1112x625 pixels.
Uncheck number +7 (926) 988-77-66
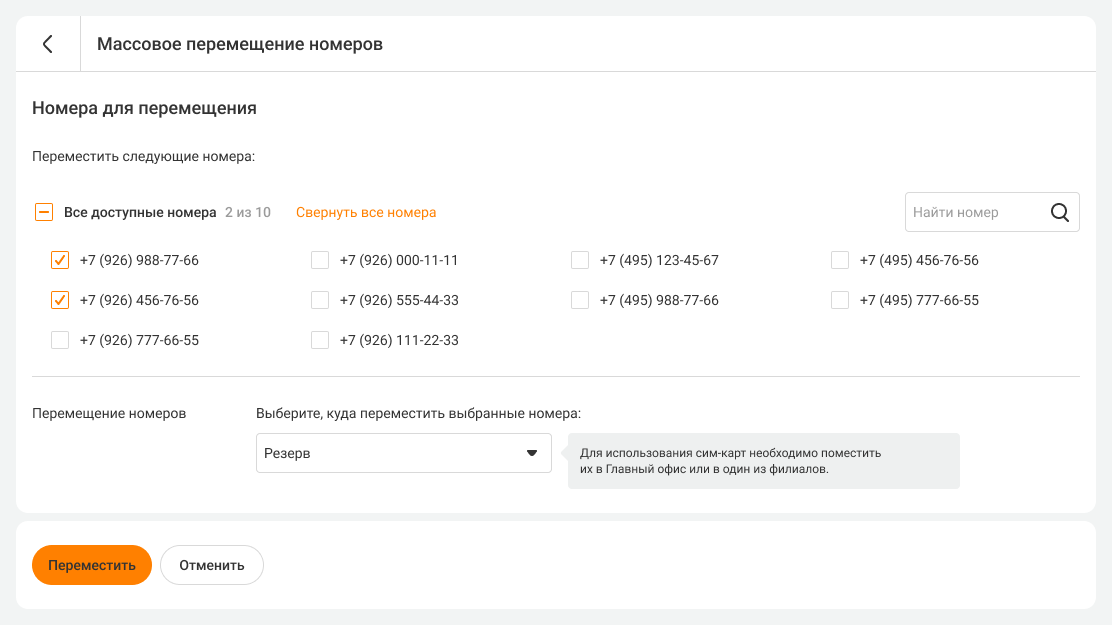pyautogui.click(x=60, y=260)
